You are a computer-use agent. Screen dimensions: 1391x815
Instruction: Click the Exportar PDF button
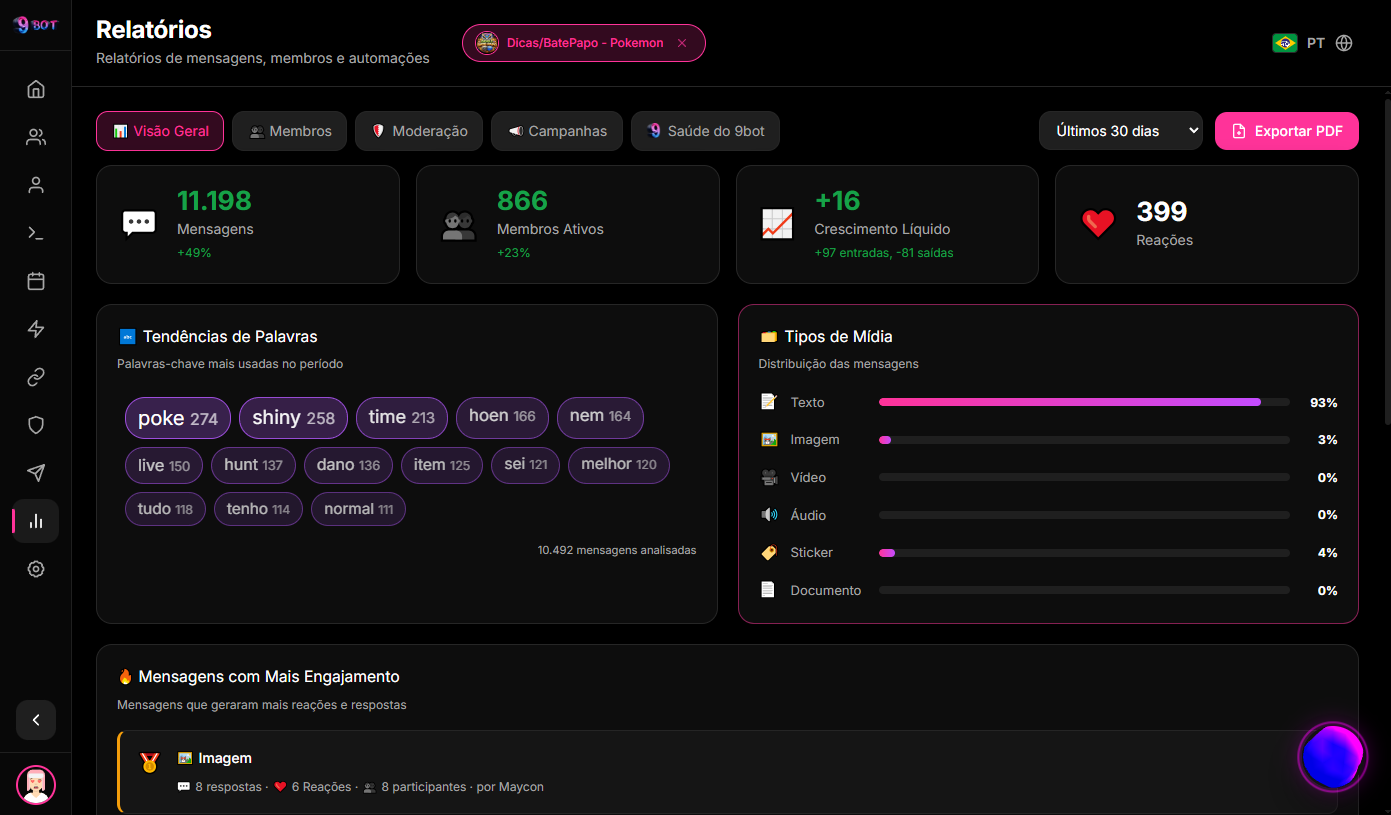pos(1287,131)
